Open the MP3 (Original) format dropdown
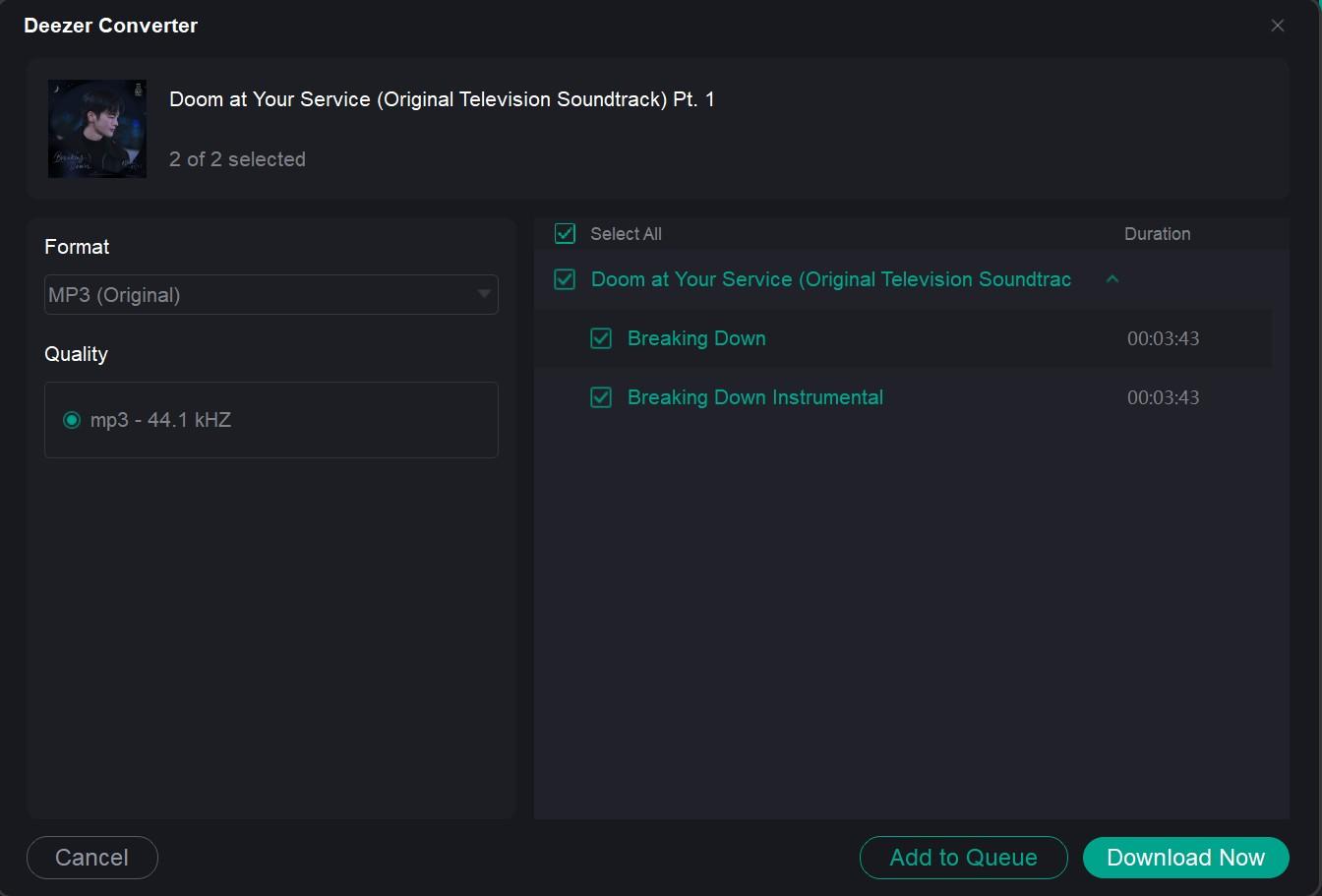Image resolution: width=1322 pixels, height=896 pixels. (271, 294)
